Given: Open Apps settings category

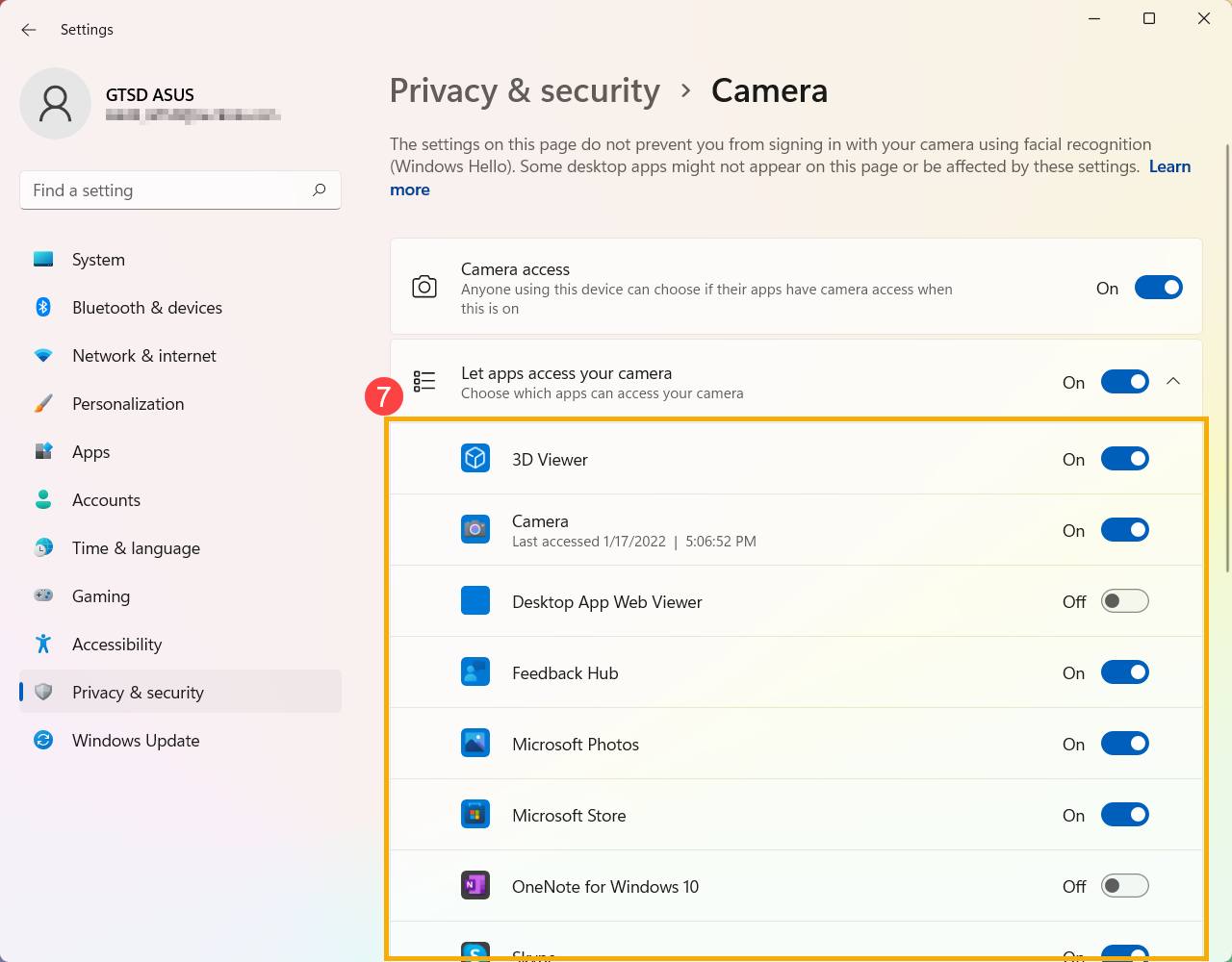Looking at the screenshot, I should 180,451.
